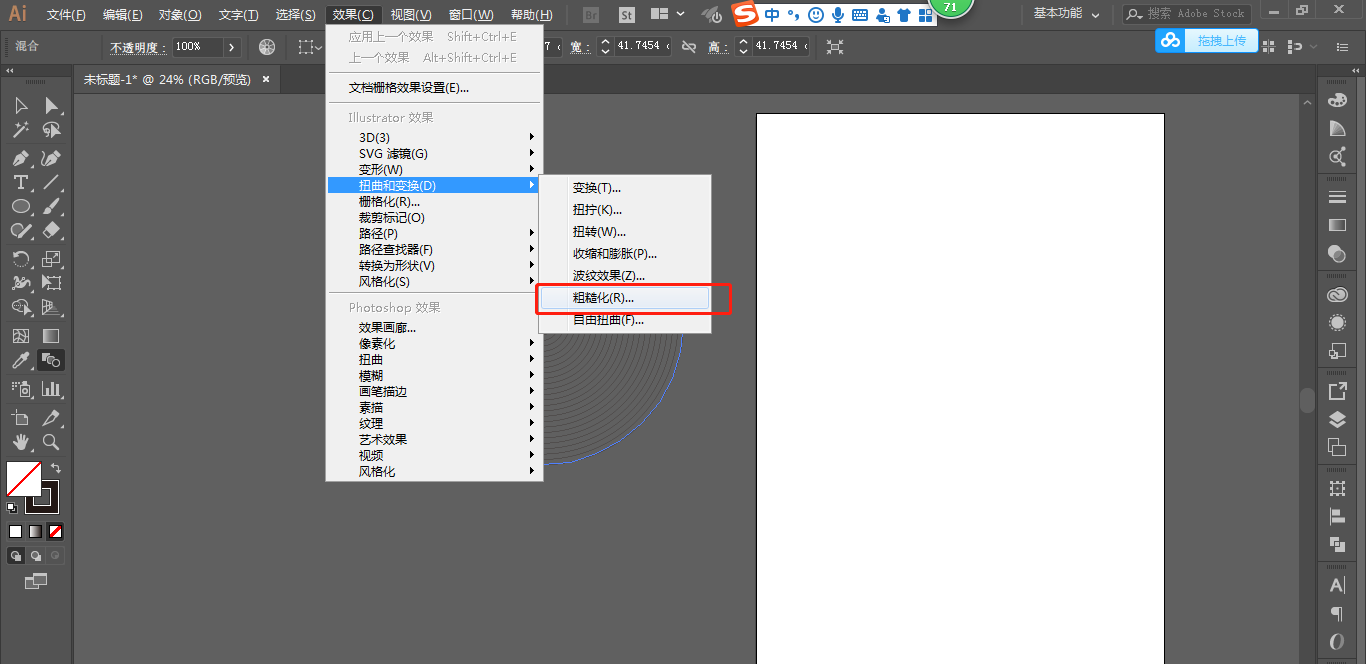Select the Eraser tool
The image size is (1366, 664).
(51, 230)
